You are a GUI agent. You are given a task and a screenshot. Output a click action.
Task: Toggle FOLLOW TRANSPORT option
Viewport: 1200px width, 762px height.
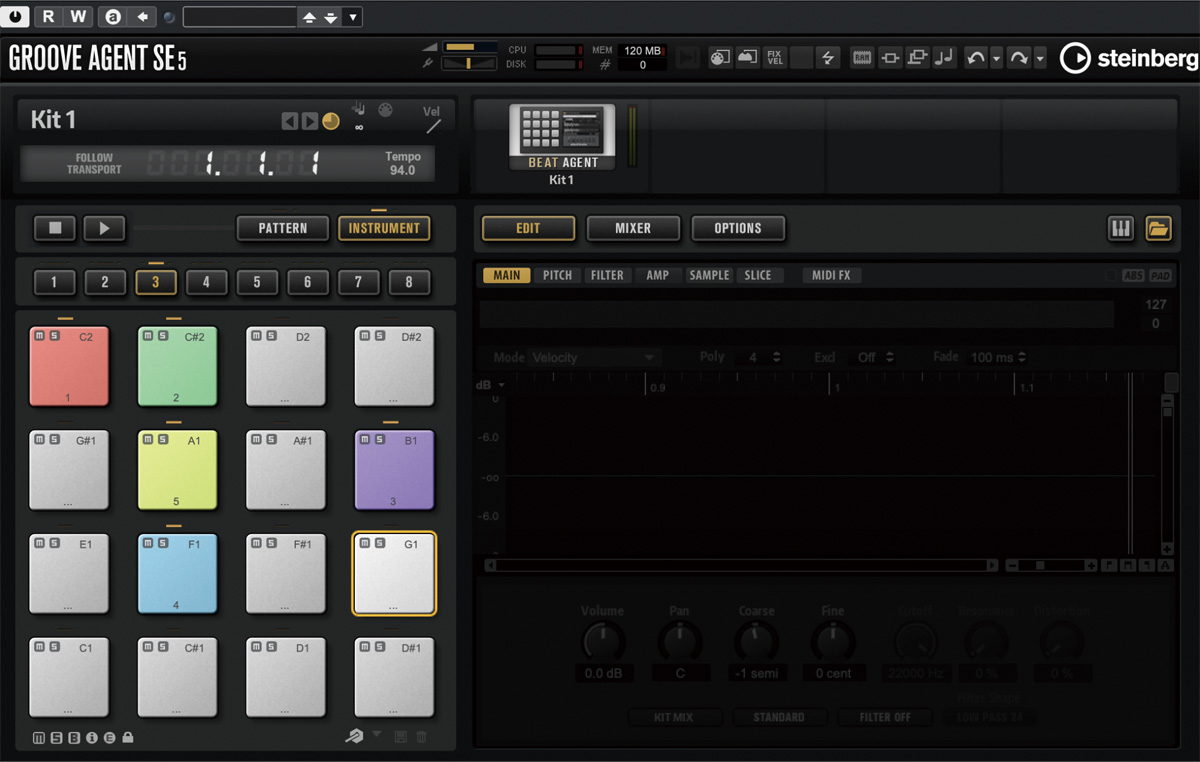pyautogui.click(x=94, y=164)
